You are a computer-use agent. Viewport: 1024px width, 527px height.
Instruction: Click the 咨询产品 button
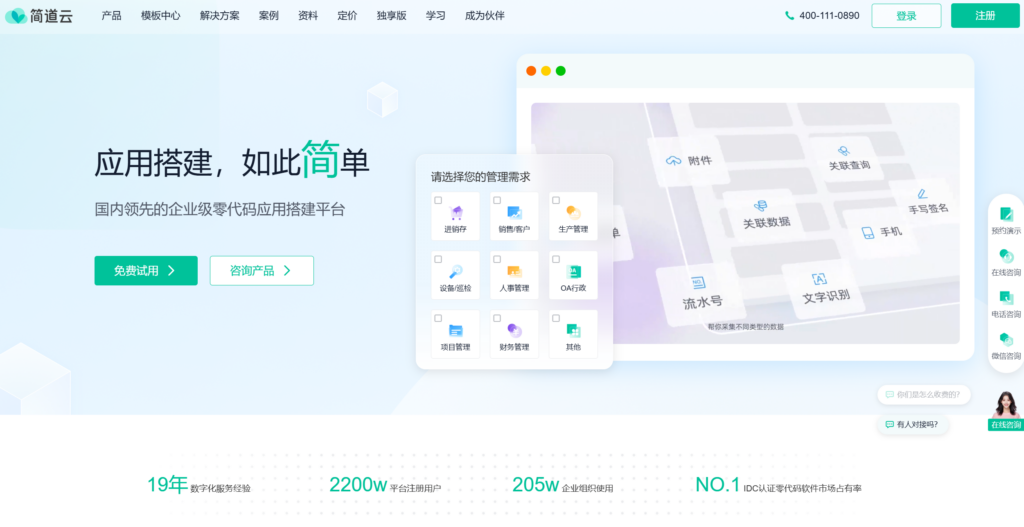coord(261,270)
